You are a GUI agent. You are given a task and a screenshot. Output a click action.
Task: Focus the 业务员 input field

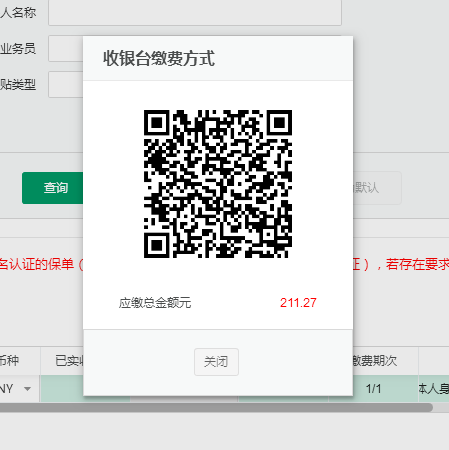point(66,49)
